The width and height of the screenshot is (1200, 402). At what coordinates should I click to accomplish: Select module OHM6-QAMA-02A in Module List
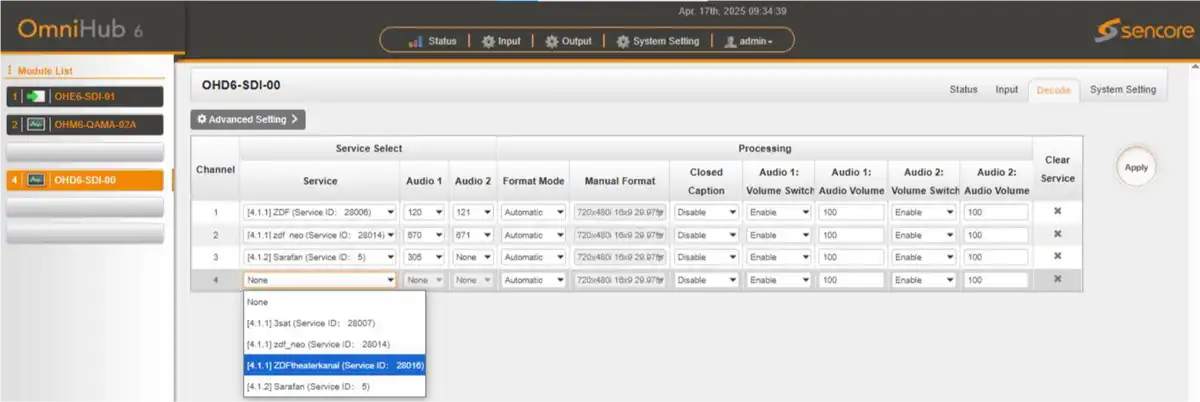click(x=85, y=125)
